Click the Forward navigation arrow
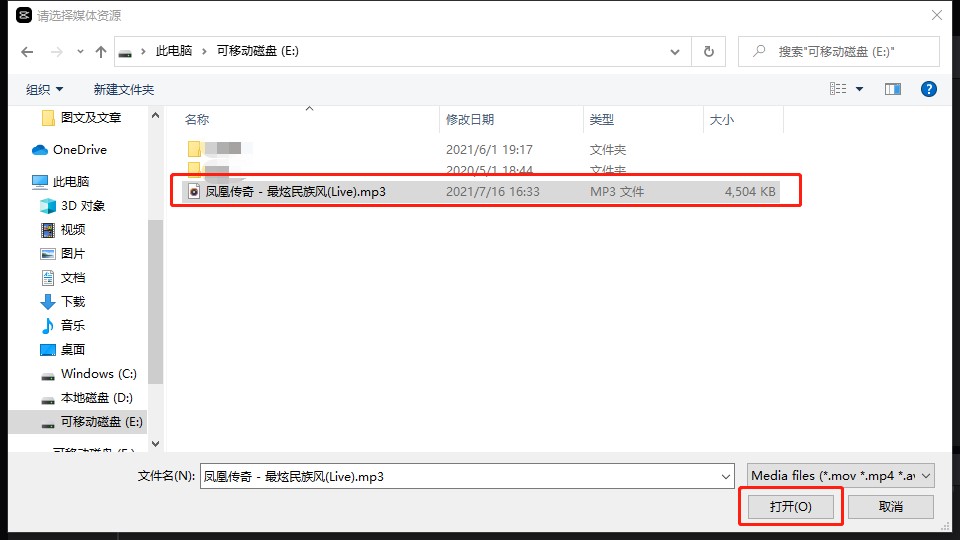960x540 pixels. (56, 52)
